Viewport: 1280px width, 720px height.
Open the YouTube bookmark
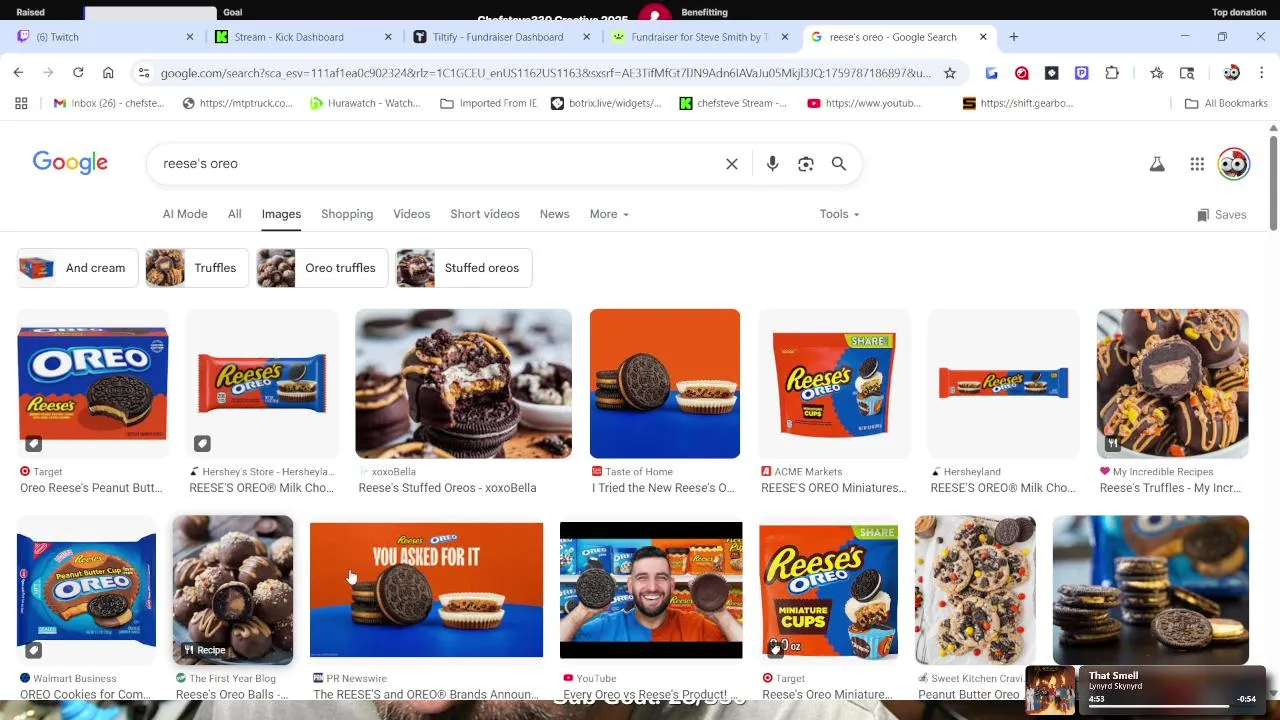[x=864, y=103]
